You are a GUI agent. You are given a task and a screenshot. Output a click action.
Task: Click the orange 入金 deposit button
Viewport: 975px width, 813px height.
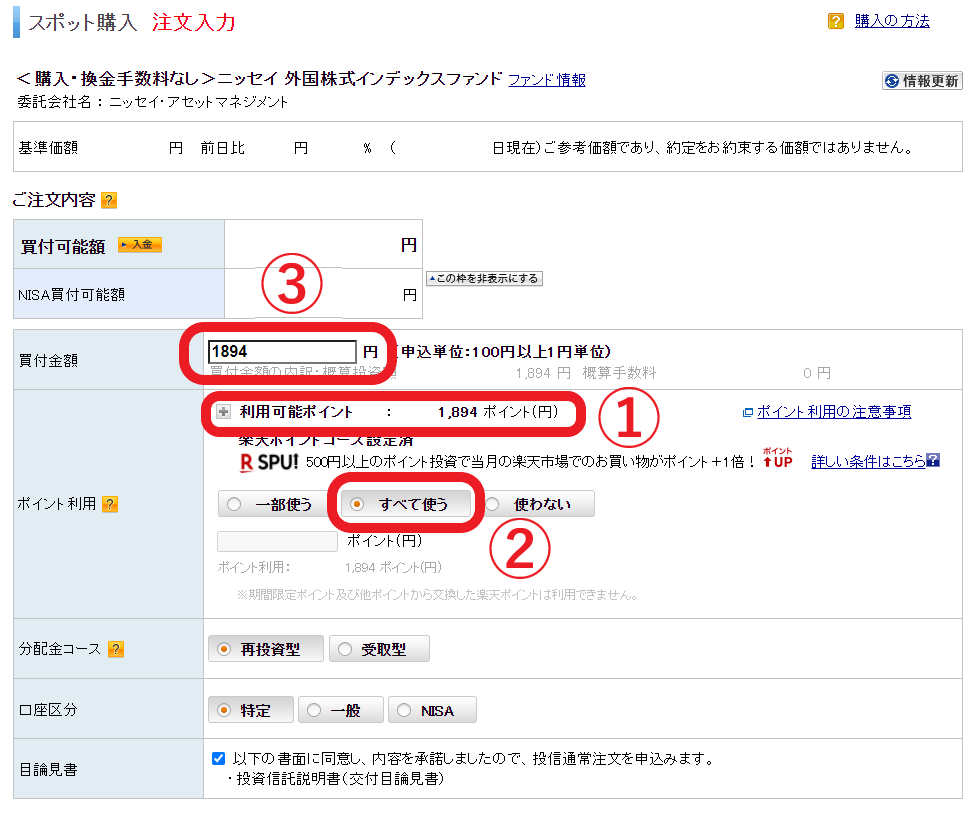140,245
